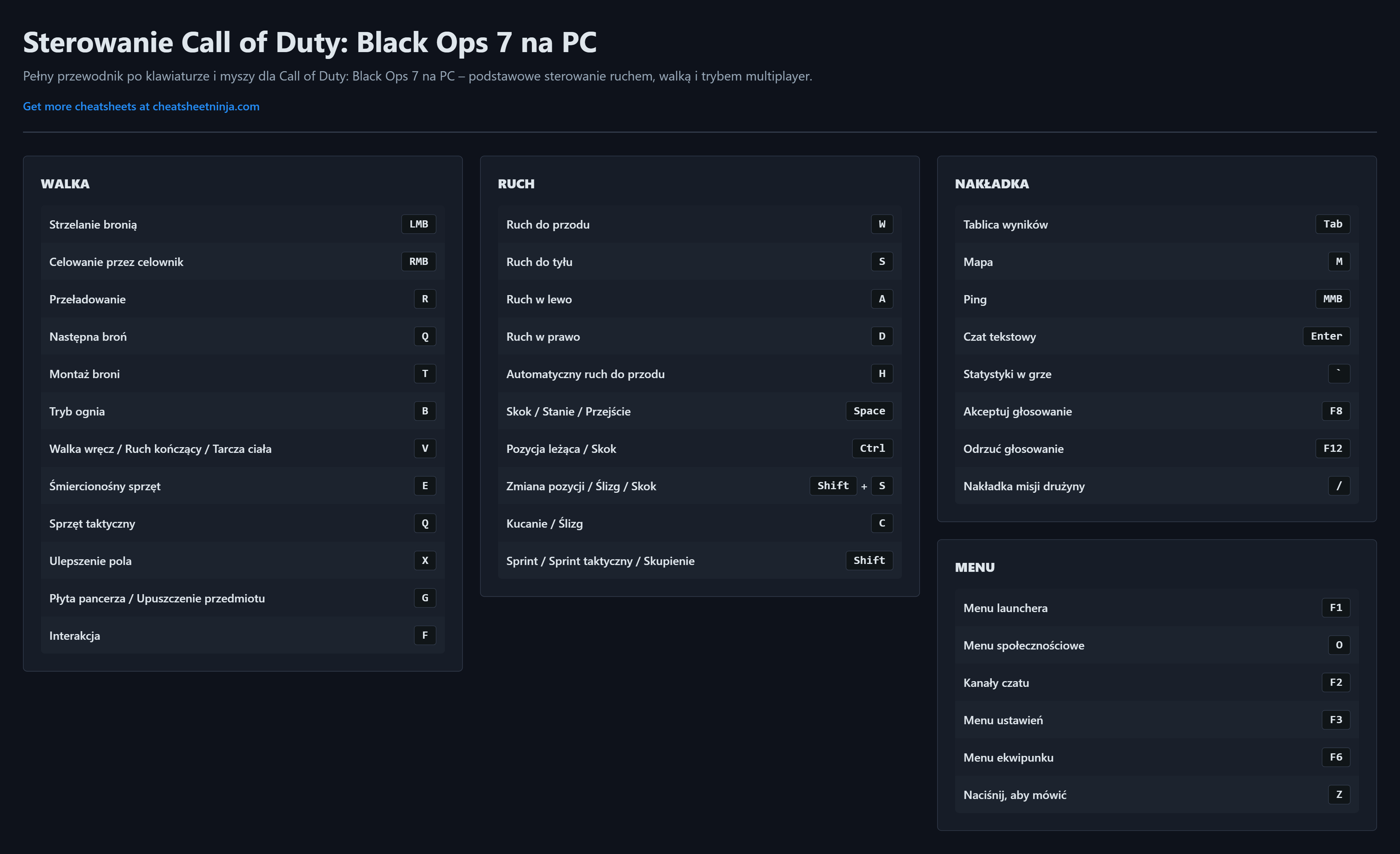Click the NAKŁADKA section heading

pos(991,184)
